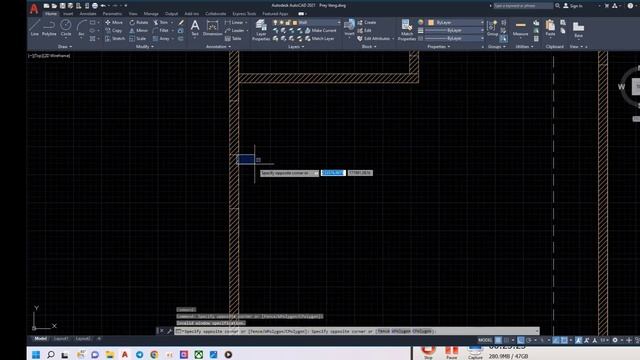Click the Copy tool

pos(114,31)
